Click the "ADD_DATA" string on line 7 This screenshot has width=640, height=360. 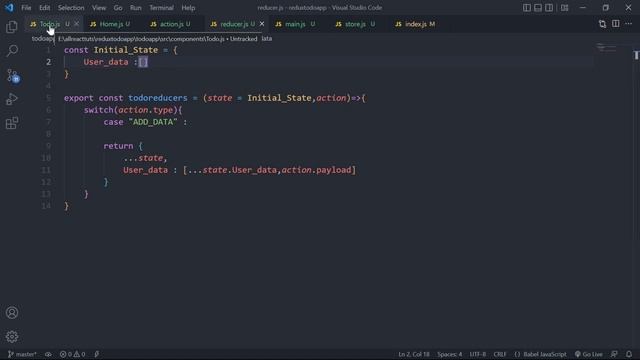tap(153, 122)
